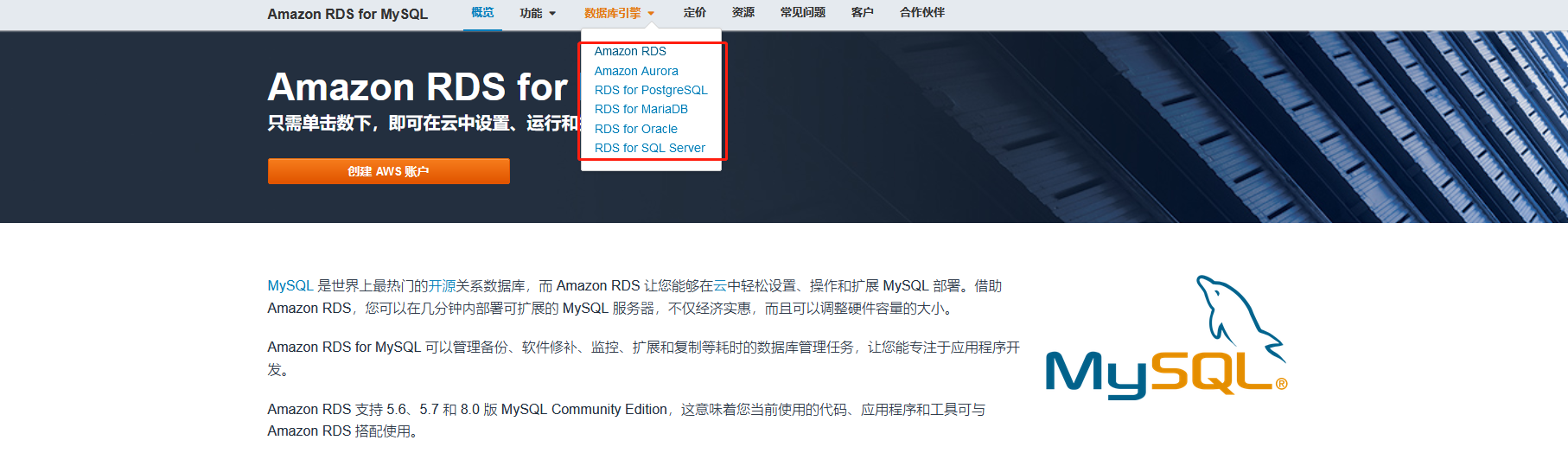Go to 常见问题 page

(x=802, y=13)
